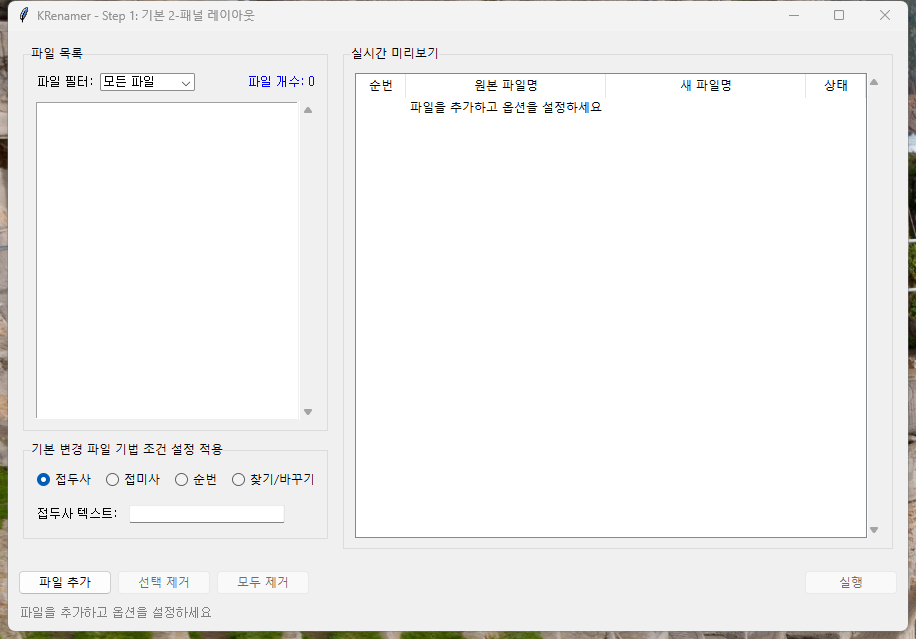
Task: Click the 파일 추가 button
Action: tap(64, 582)
